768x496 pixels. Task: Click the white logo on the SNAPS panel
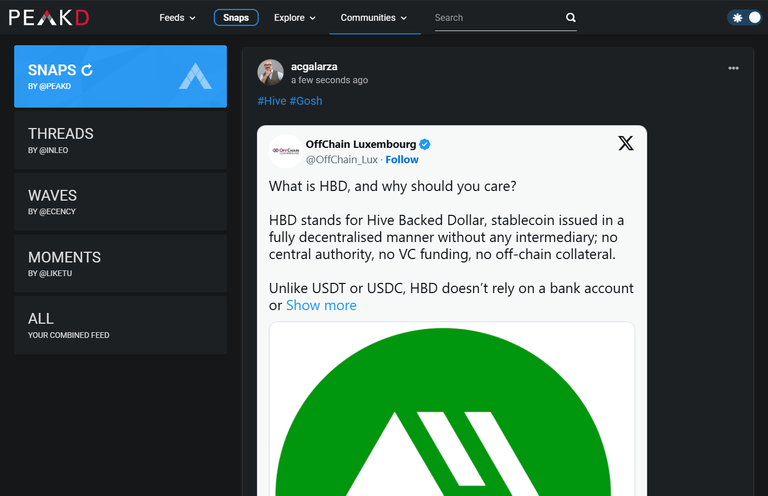click(195, 76)
